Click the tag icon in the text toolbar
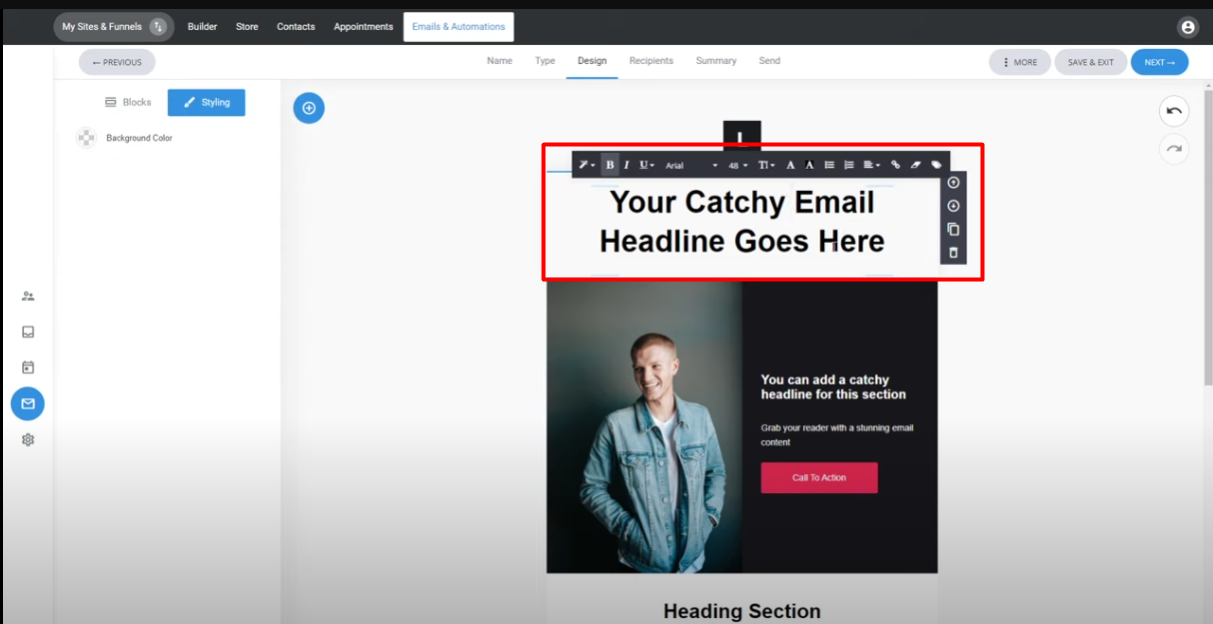 [x=936, y=165]
